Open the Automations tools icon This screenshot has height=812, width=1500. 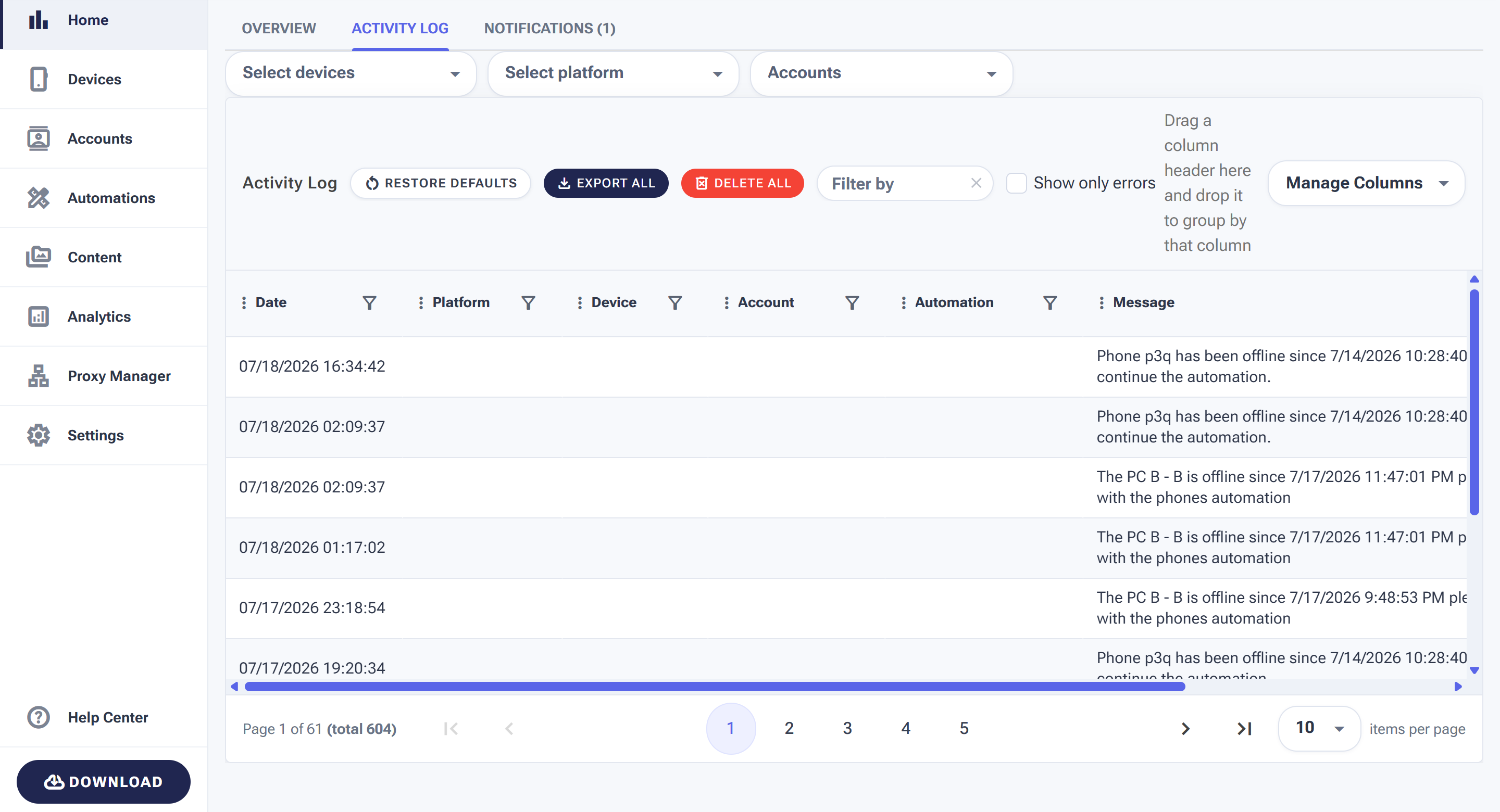pos(39,198)
